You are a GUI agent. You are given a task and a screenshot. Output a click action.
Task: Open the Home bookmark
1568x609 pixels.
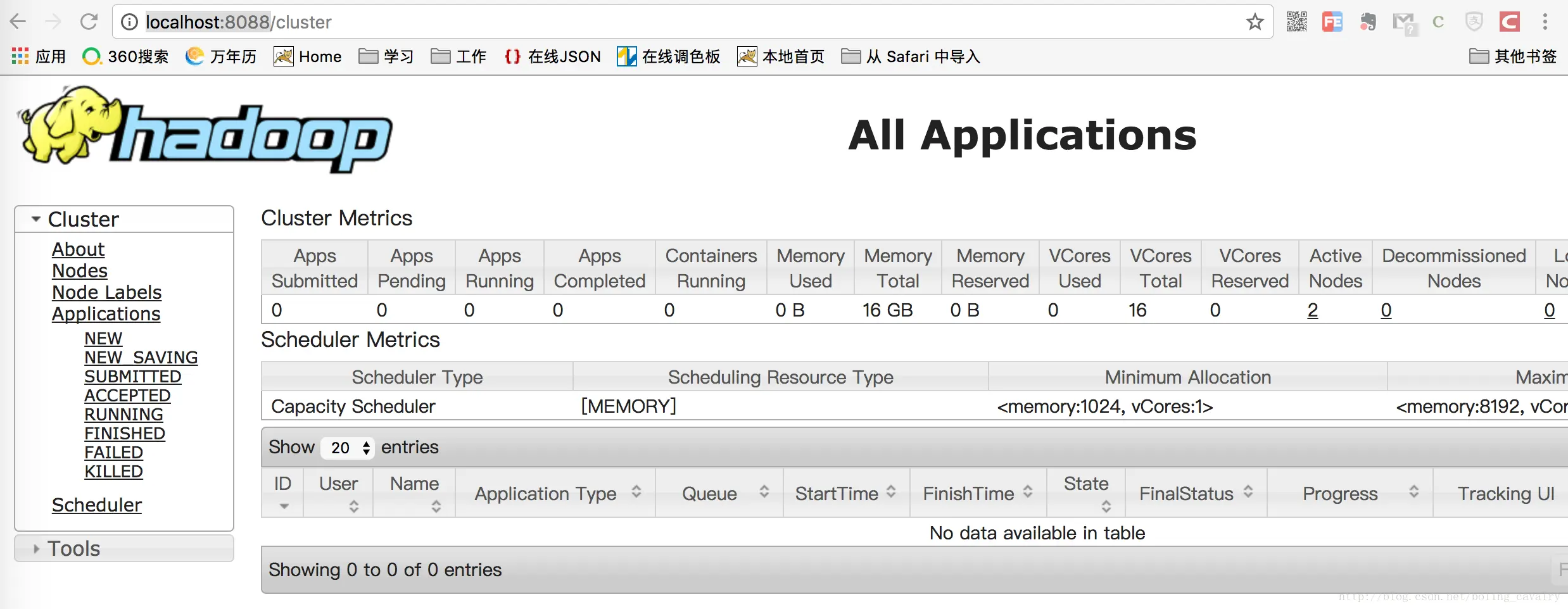(308, 56)
